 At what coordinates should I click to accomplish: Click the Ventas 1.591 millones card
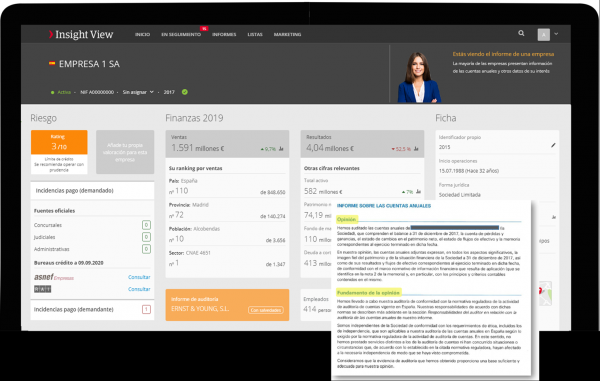(227, 144)
